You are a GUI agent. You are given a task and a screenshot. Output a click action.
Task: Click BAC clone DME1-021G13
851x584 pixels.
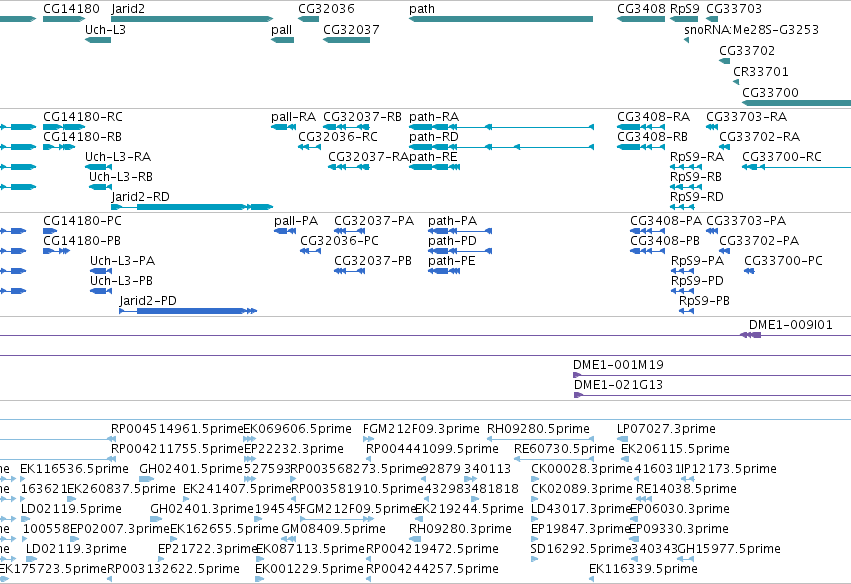point(619,385)
